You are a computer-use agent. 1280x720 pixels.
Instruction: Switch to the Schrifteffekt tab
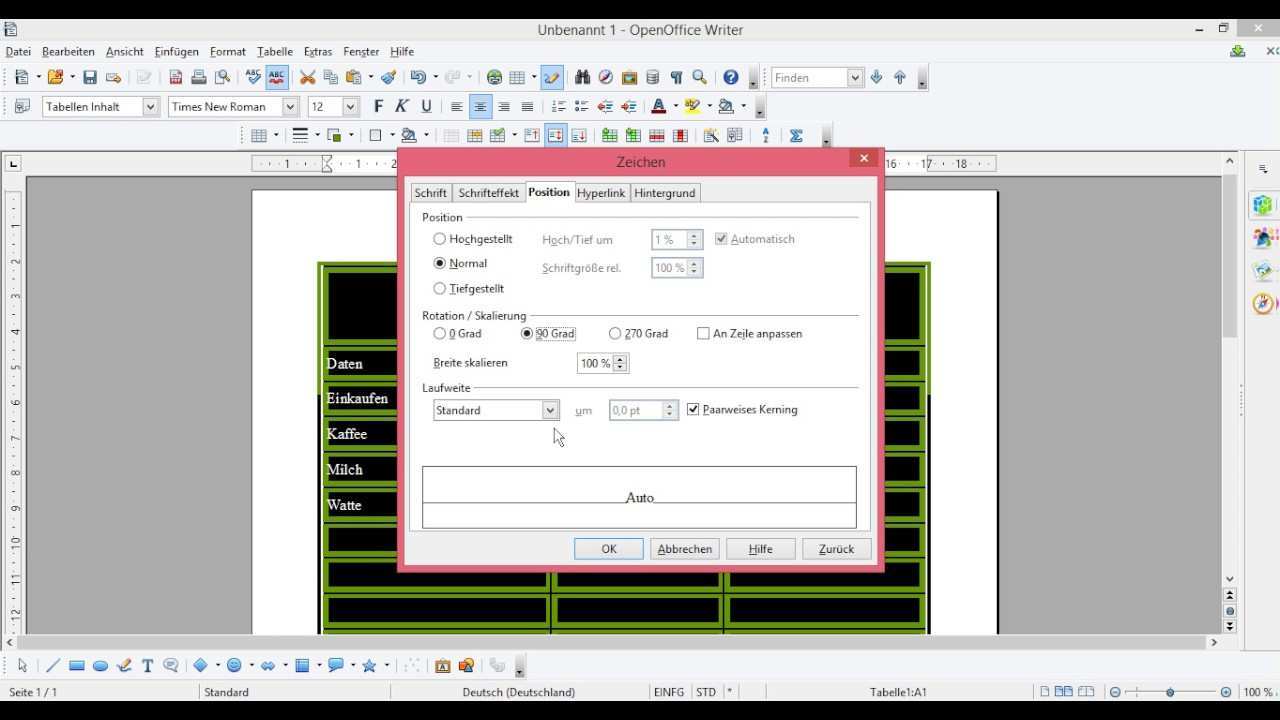[488, 193]
